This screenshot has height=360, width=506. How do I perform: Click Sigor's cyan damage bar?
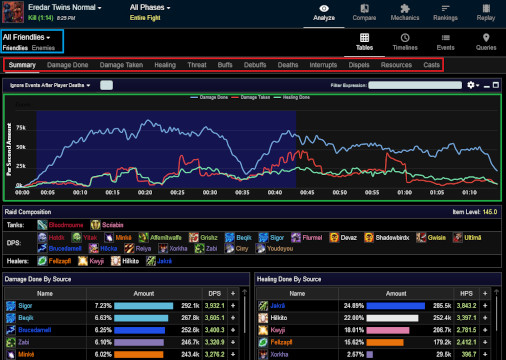coord(143,306)
